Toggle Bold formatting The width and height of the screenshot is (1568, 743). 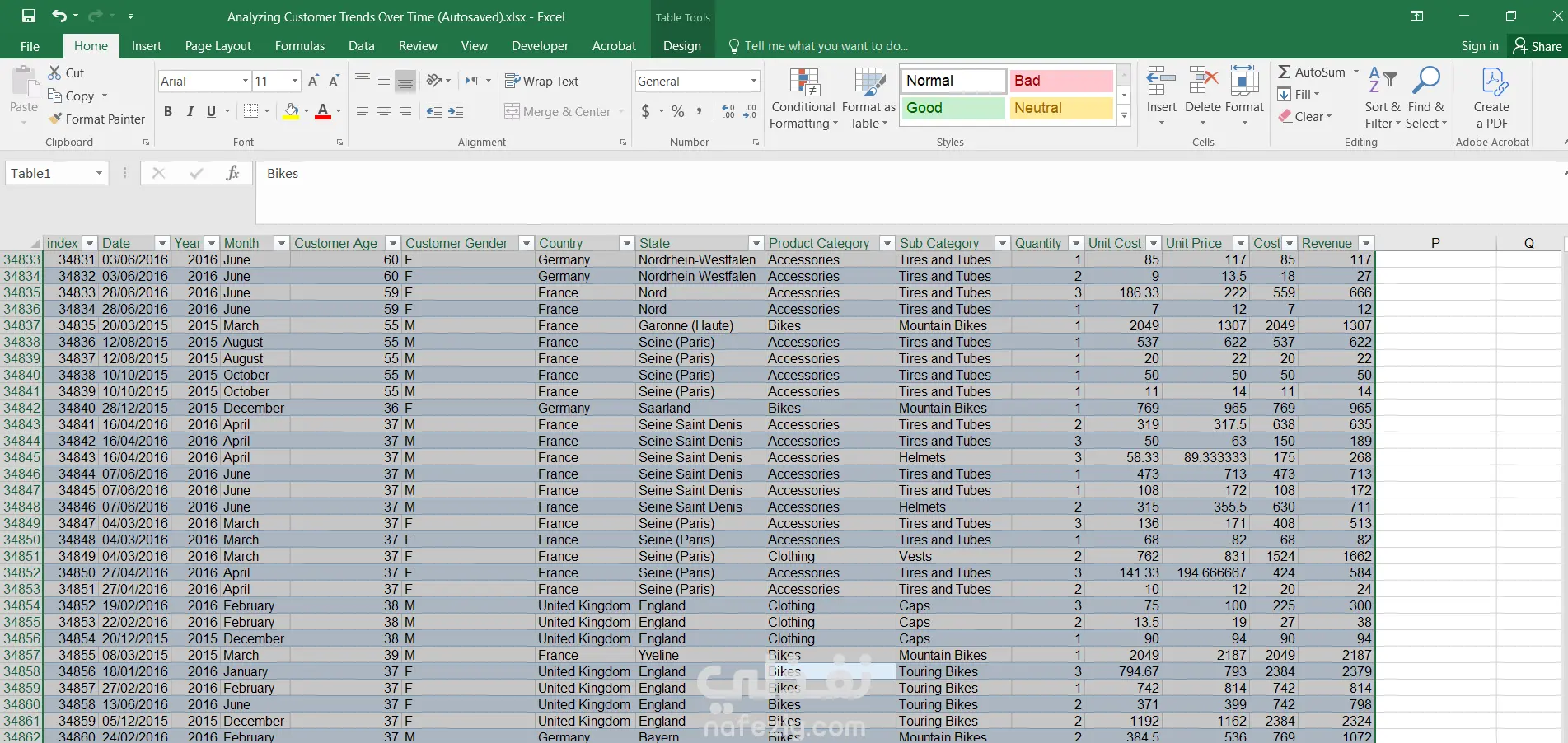[168, 111]
